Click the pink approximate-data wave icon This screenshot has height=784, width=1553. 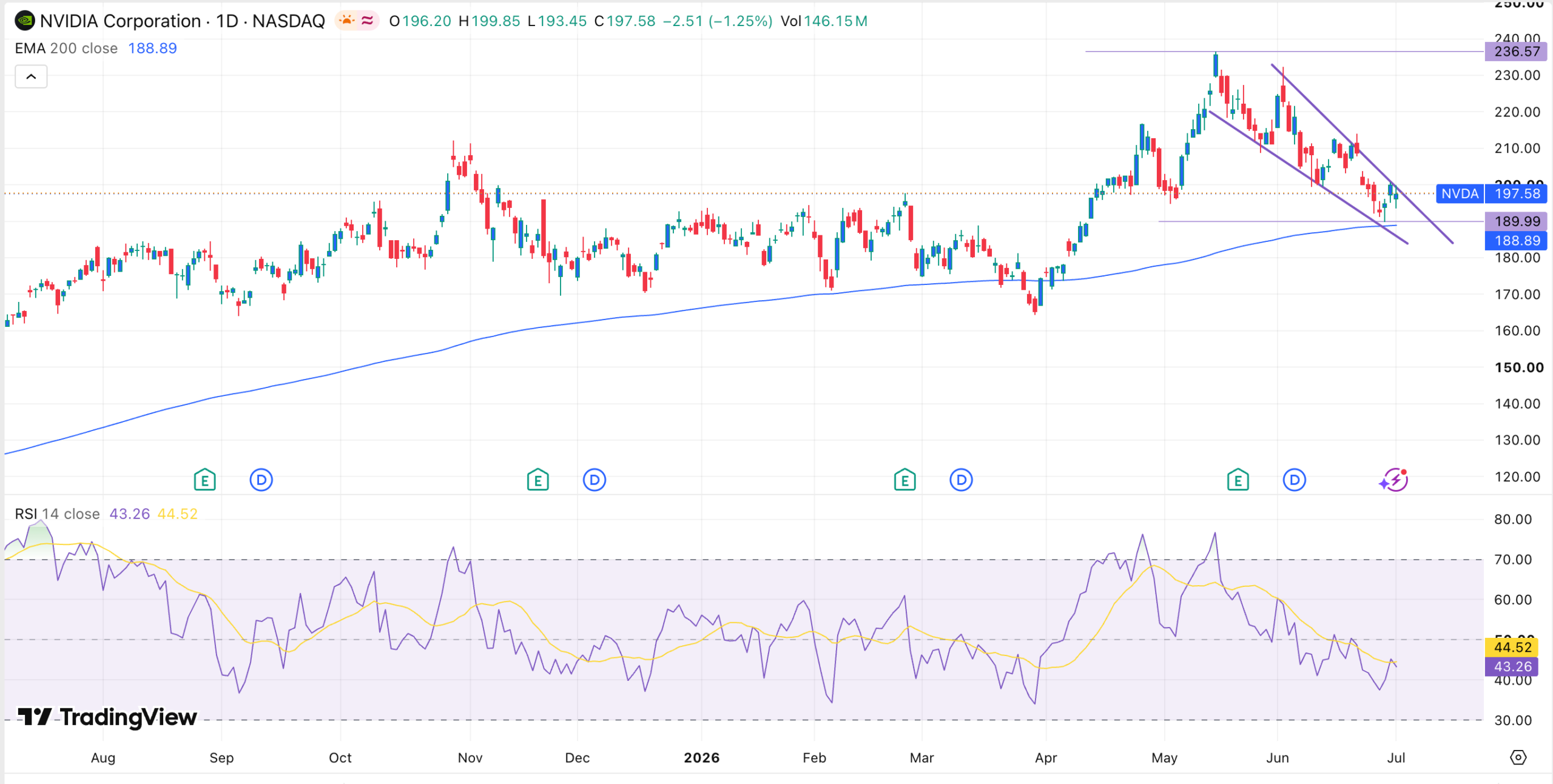tap(368, 21)
